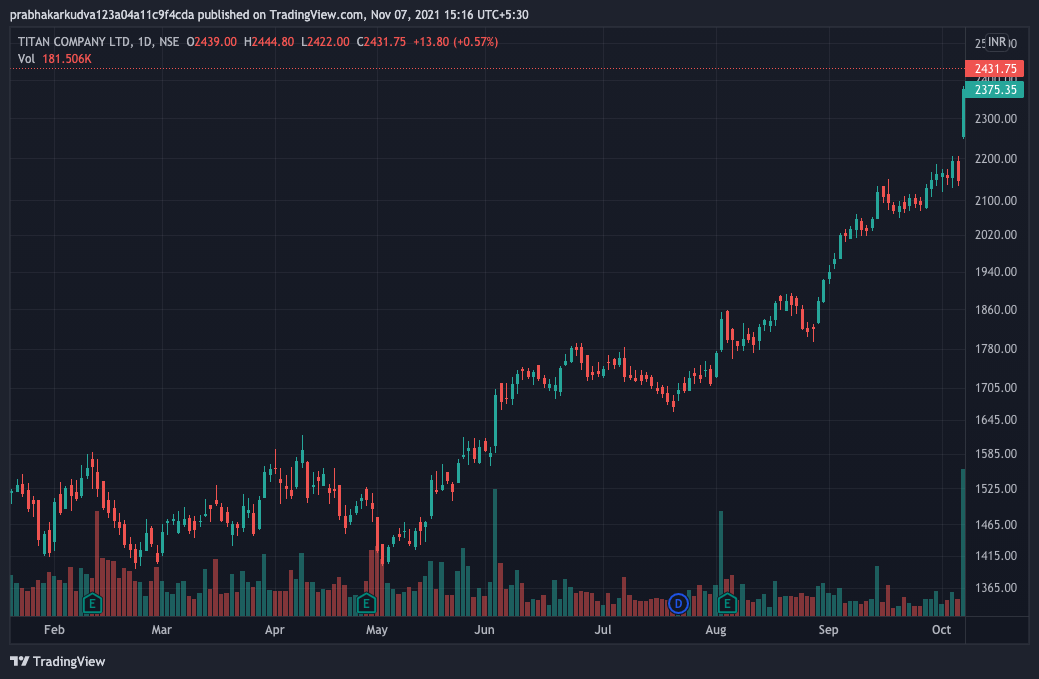Click the TradingView logo at the bottom
Viewport: 1039px width, 679px height.
58,661
